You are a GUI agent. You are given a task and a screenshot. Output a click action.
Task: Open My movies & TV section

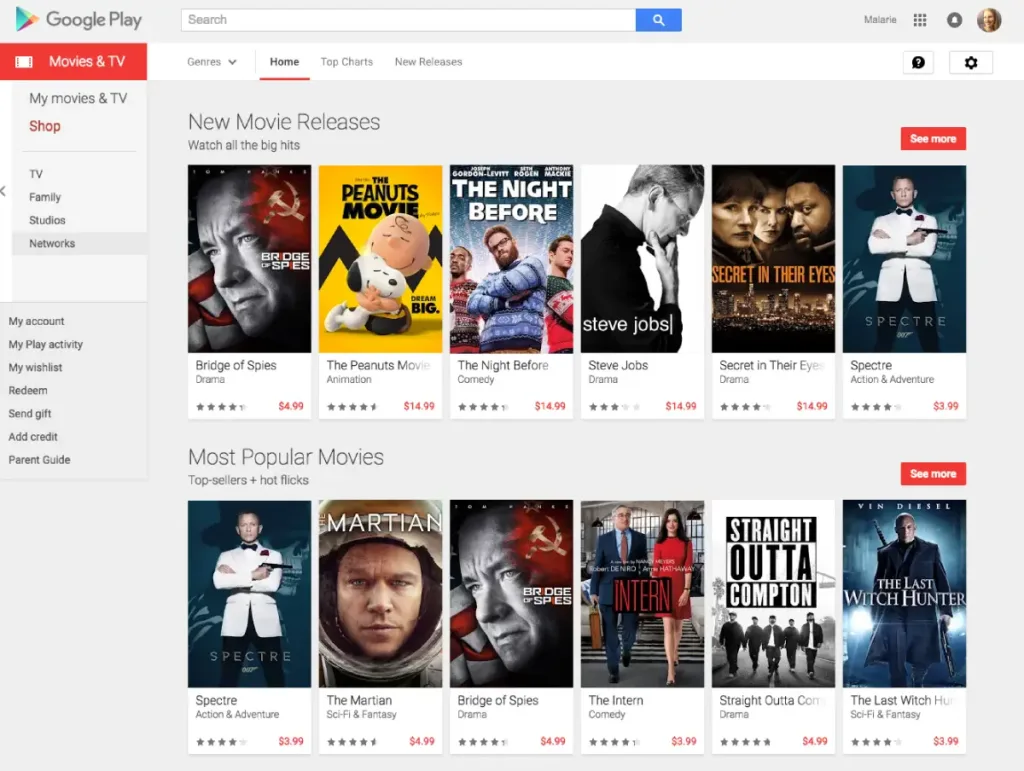tap(78, 99)
